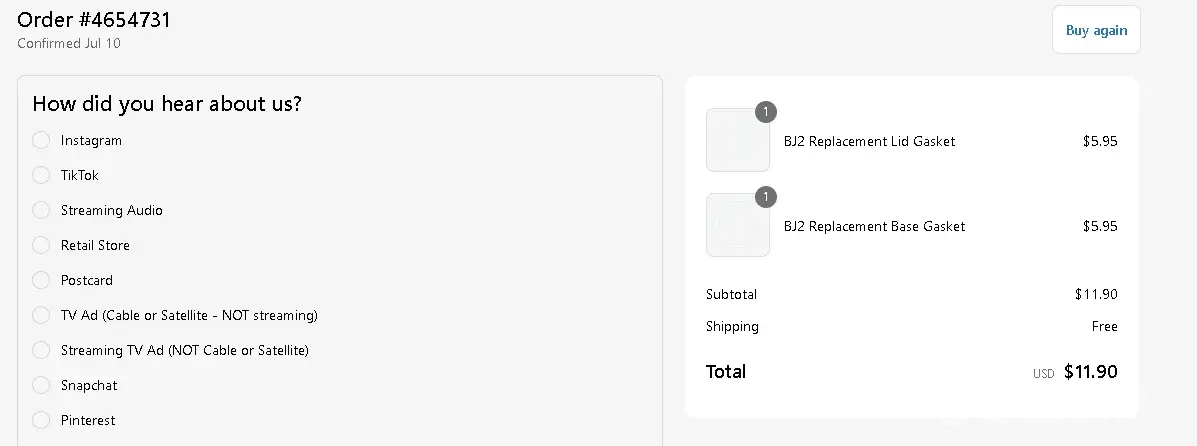Click the Buy again button
The image size is (1197, 446).
coord(1096,30)
